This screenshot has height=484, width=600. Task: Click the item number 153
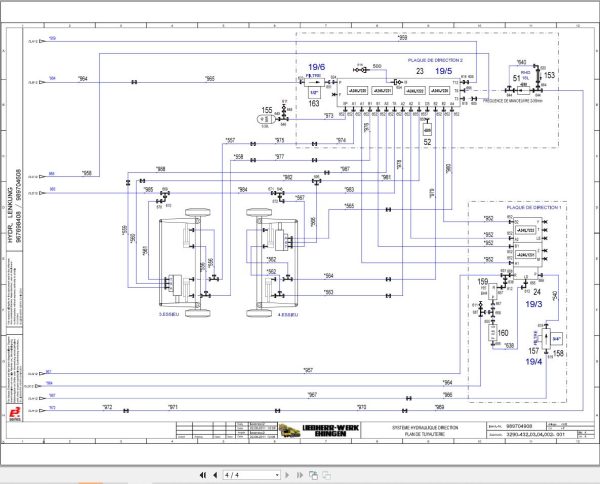point(549,75)
